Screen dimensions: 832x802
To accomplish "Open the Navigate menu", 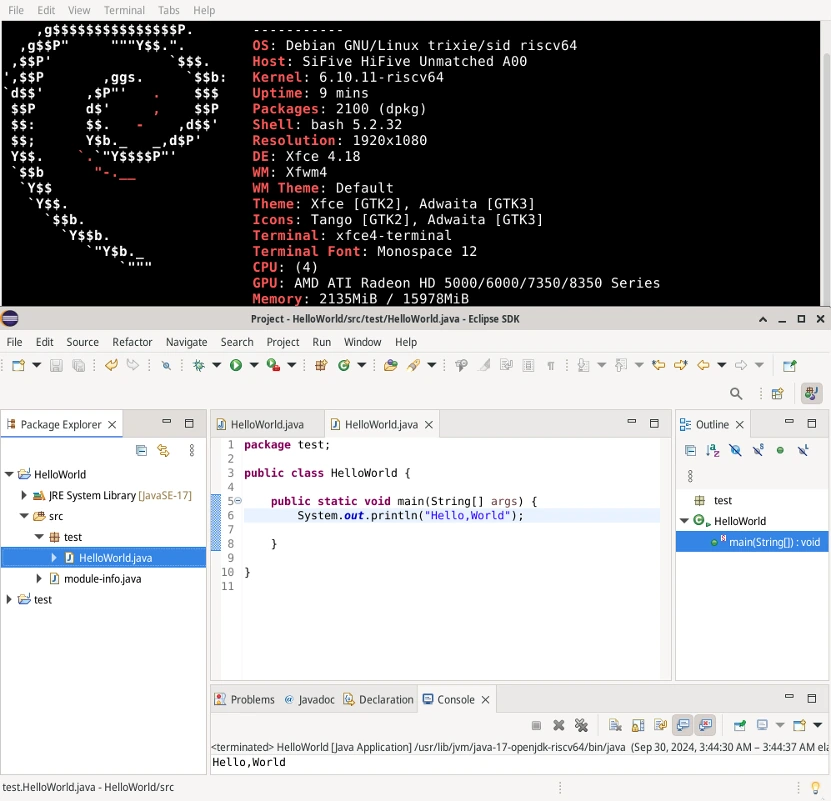I will (186, 342).
